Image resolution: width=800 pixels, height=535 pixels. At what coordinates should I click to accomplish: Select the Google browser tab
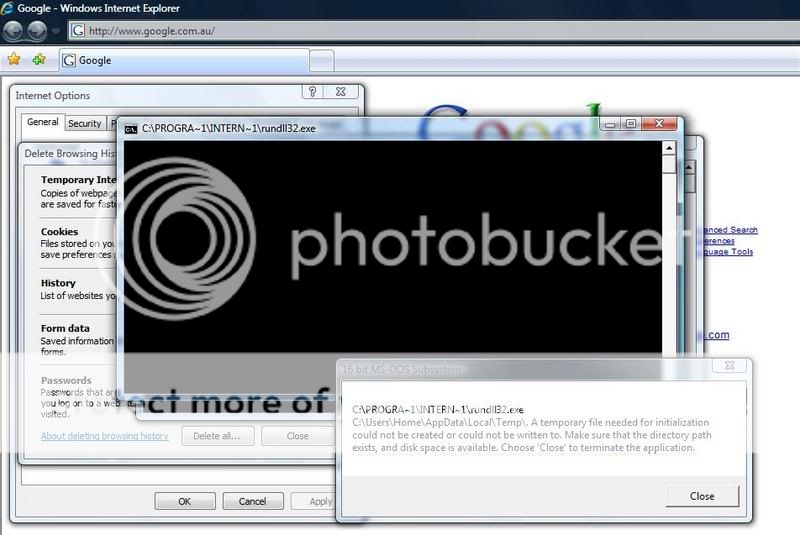(x=184, y=61)
